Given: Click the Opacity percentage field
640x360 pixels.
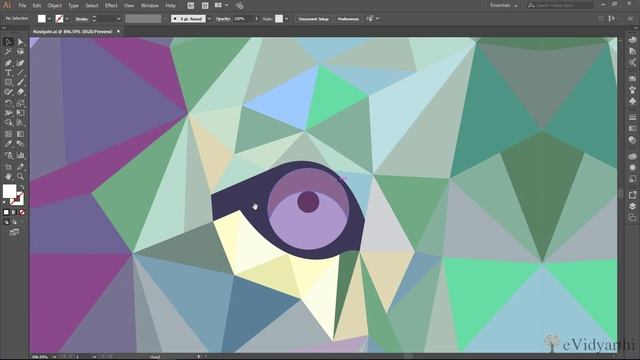Looking at the screenshot, I should [243, 19].
